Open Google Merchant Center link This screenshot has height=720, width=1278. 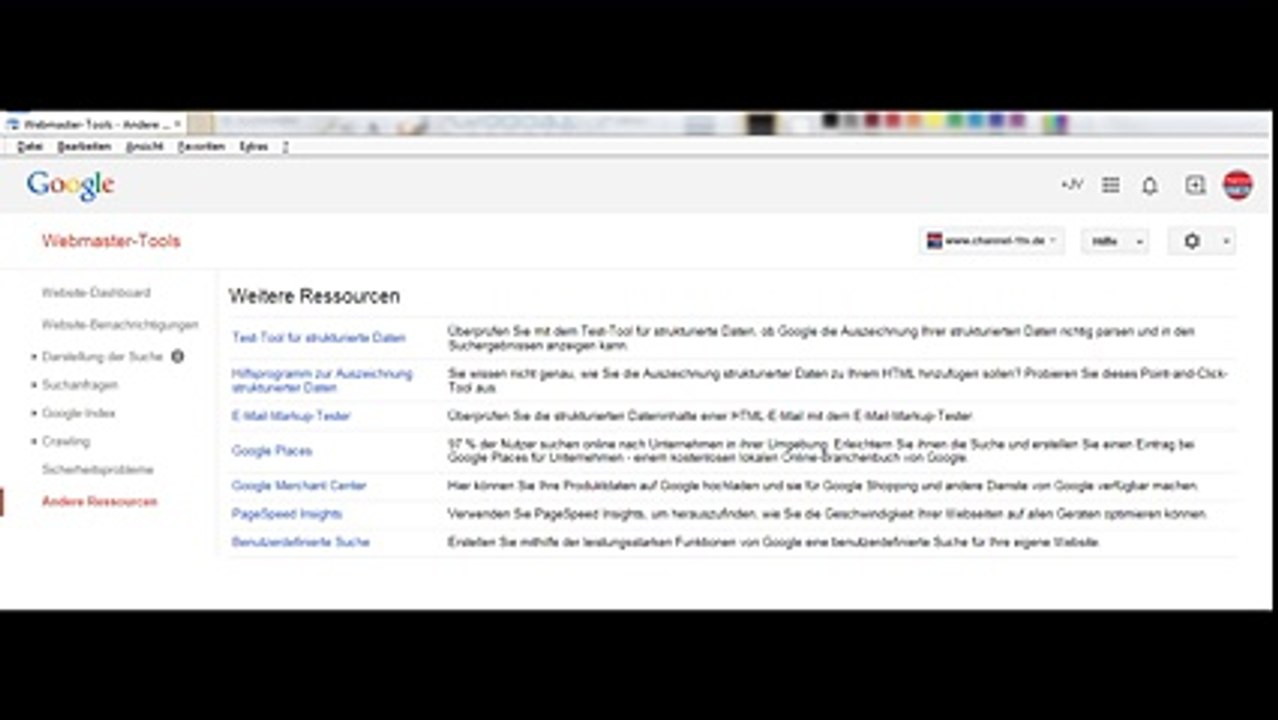(x=299, y=486)
